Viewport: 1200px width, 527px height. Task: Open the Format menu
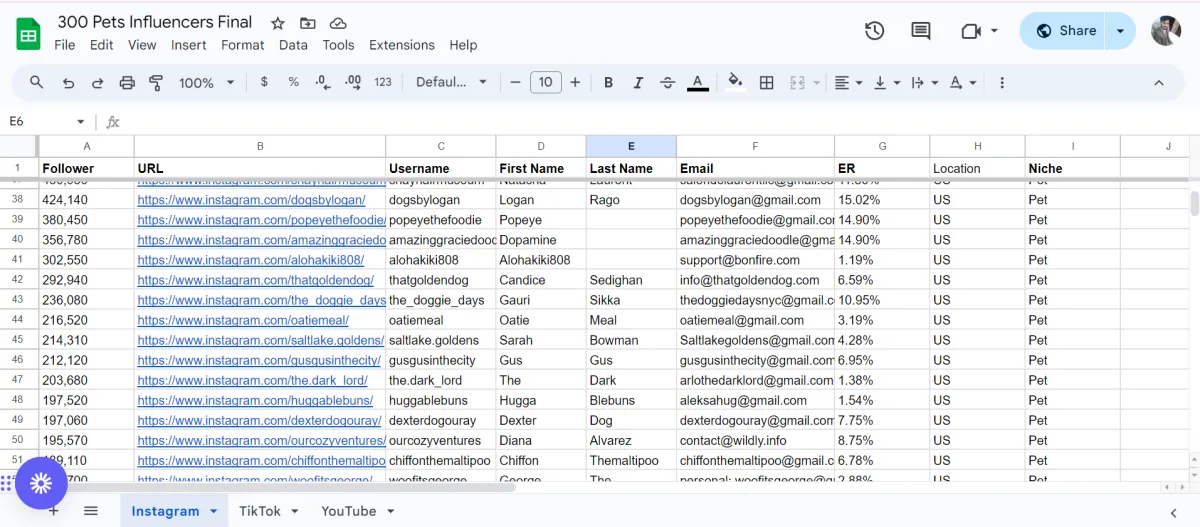pos(243,45)
